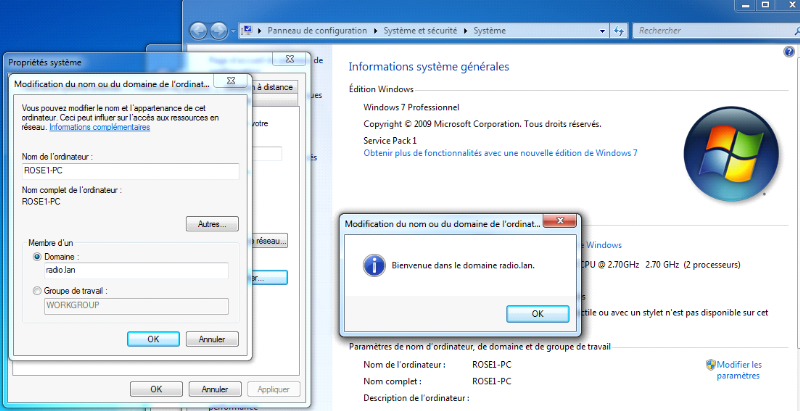Viewport: 800px width, 411px height.
Task: Click the refresh button beside address bar
Action: pos(619,31)
